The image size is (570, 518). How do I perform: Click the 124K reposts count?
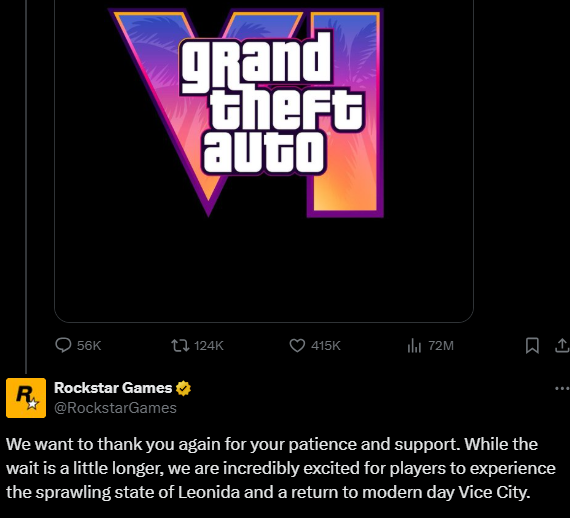click(x=209, y=345)
